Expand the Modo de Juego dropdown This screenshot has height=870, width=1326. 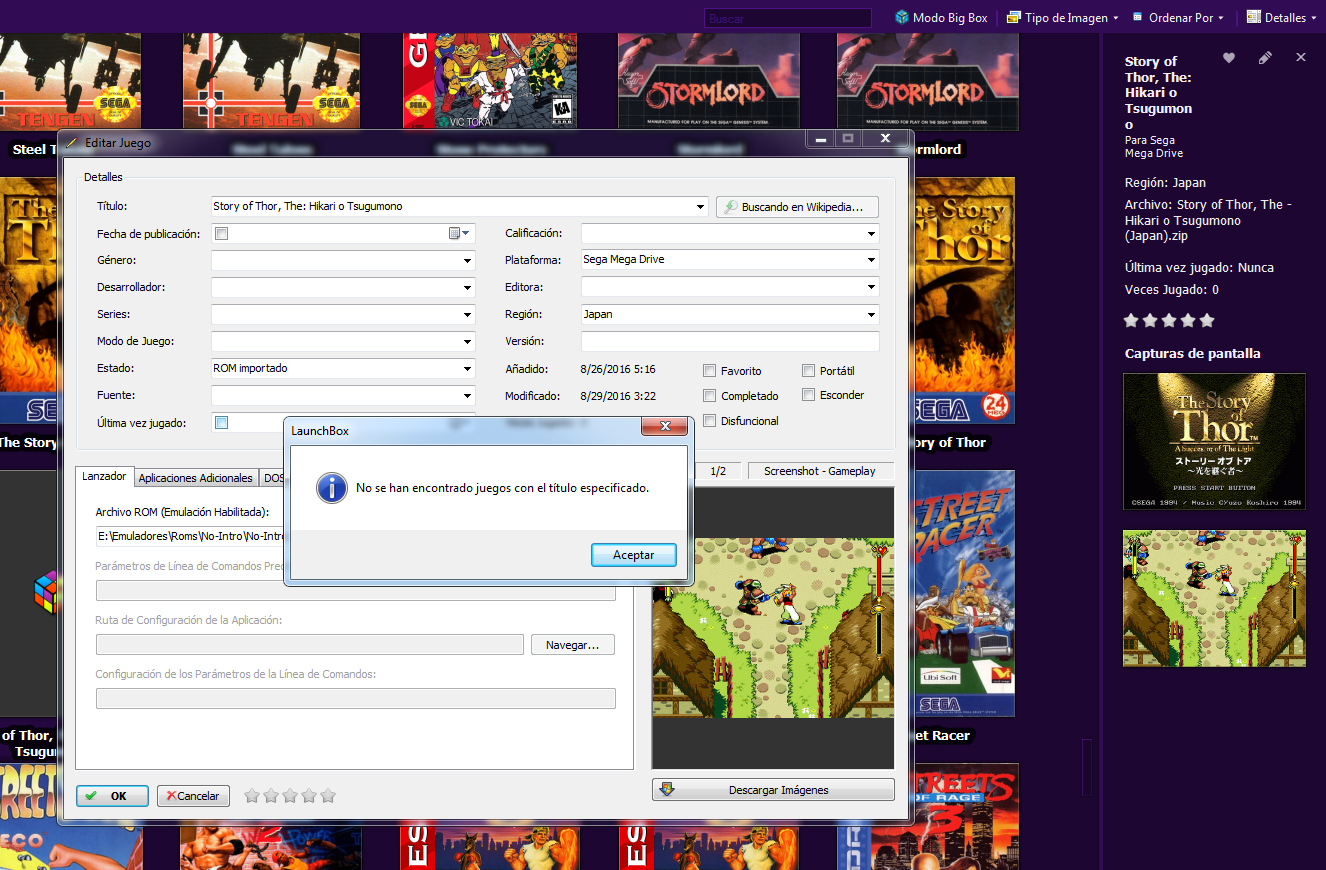(x=467, y=342)
